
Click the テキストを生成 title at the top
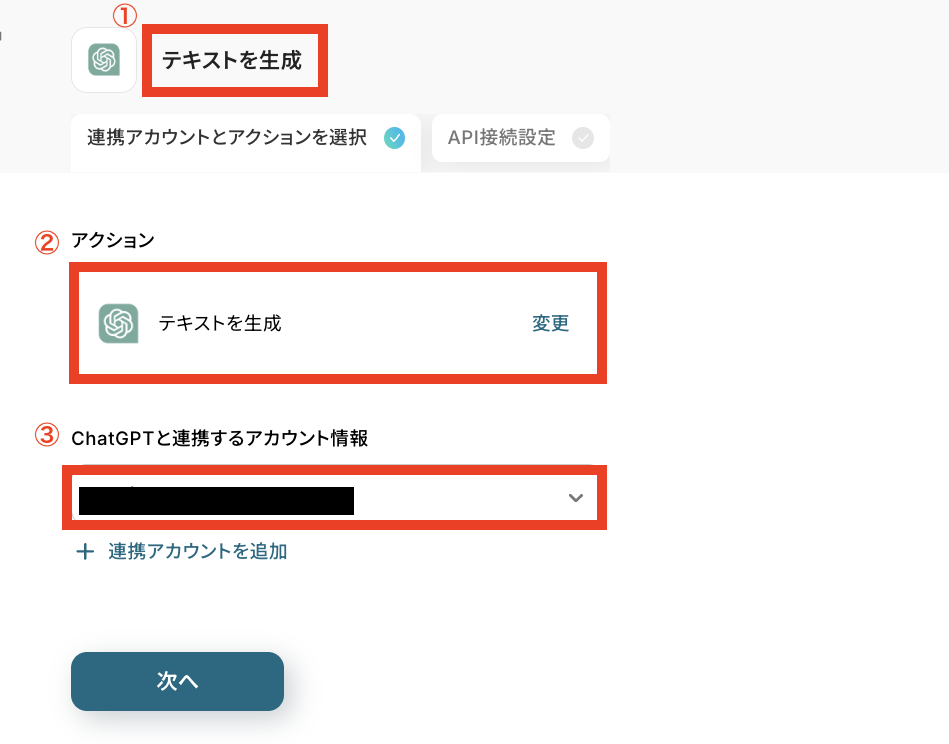pyautogui.click(x=231, y=60)
